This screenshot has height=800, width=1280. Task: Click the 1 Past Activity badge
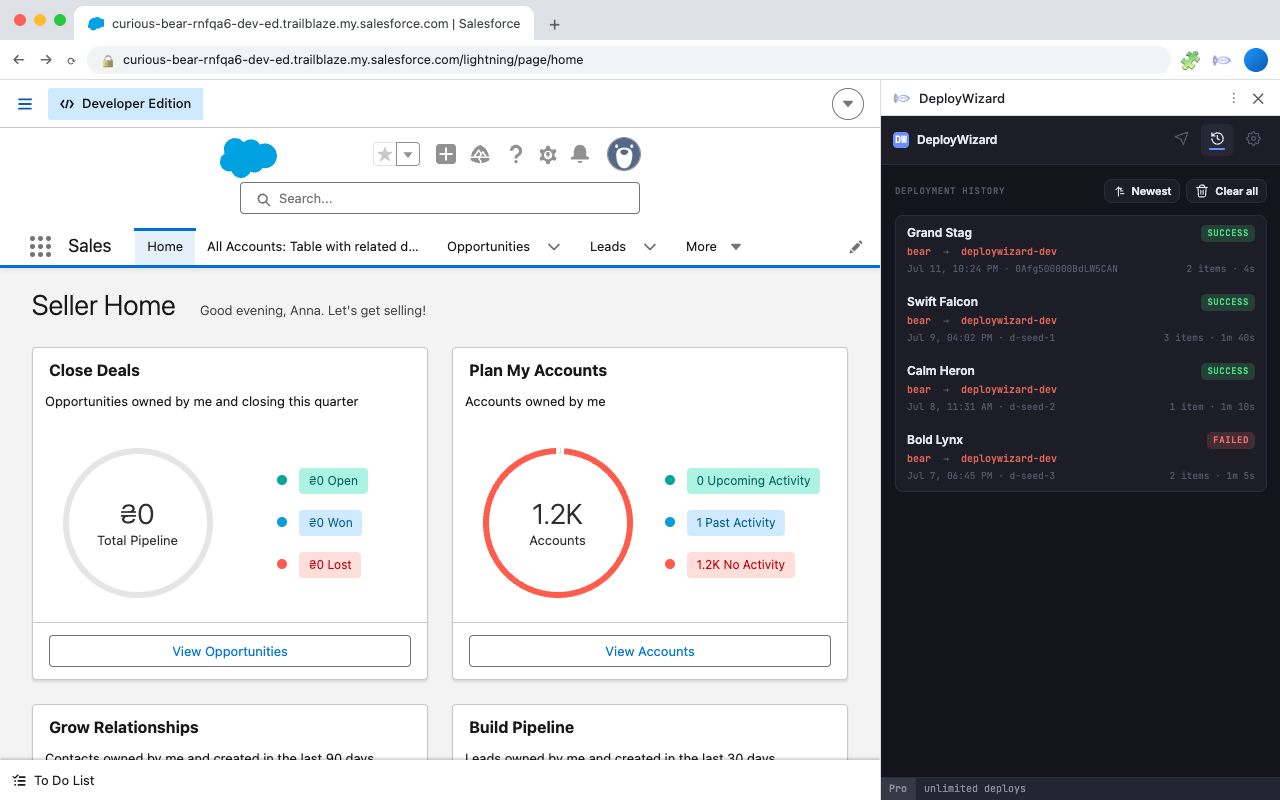(736, 523)
